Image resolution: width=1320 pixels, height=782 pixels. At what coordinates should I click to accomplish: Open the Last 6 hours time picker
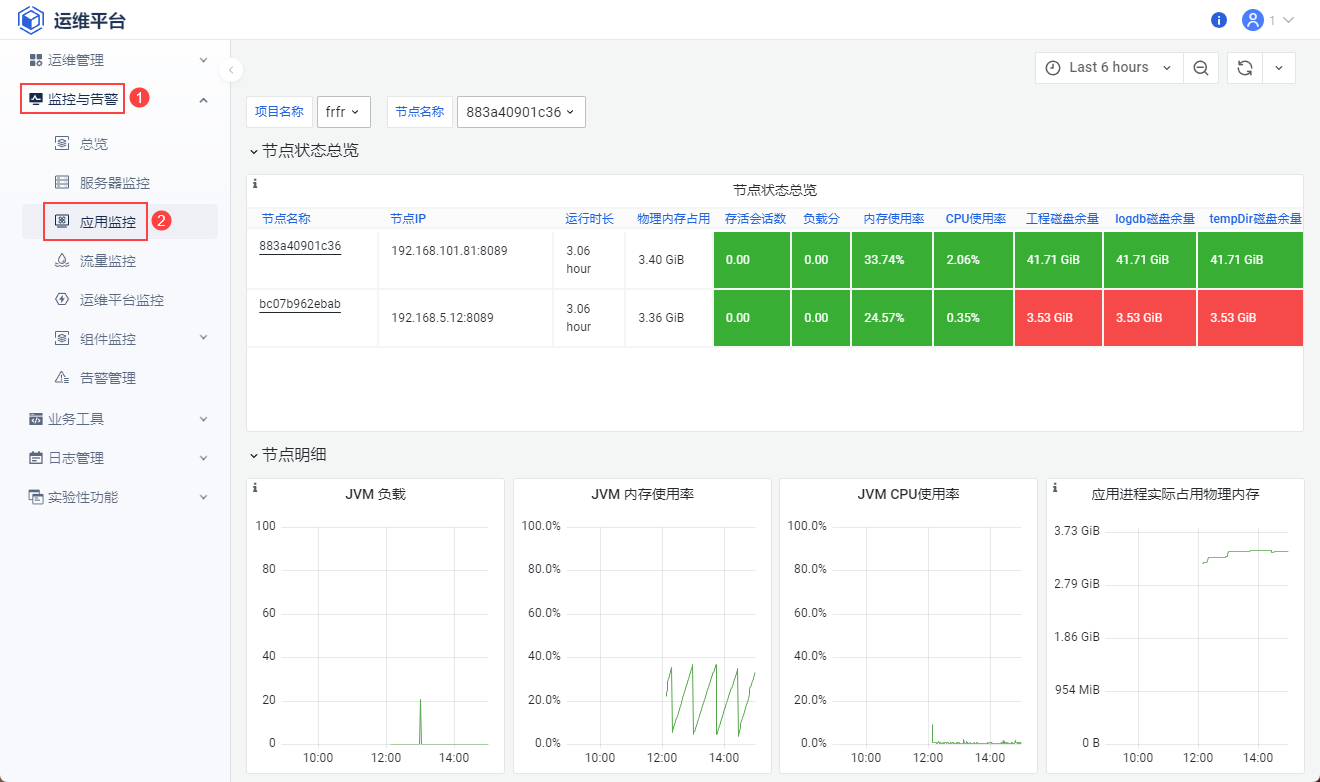click(1108, 68)
